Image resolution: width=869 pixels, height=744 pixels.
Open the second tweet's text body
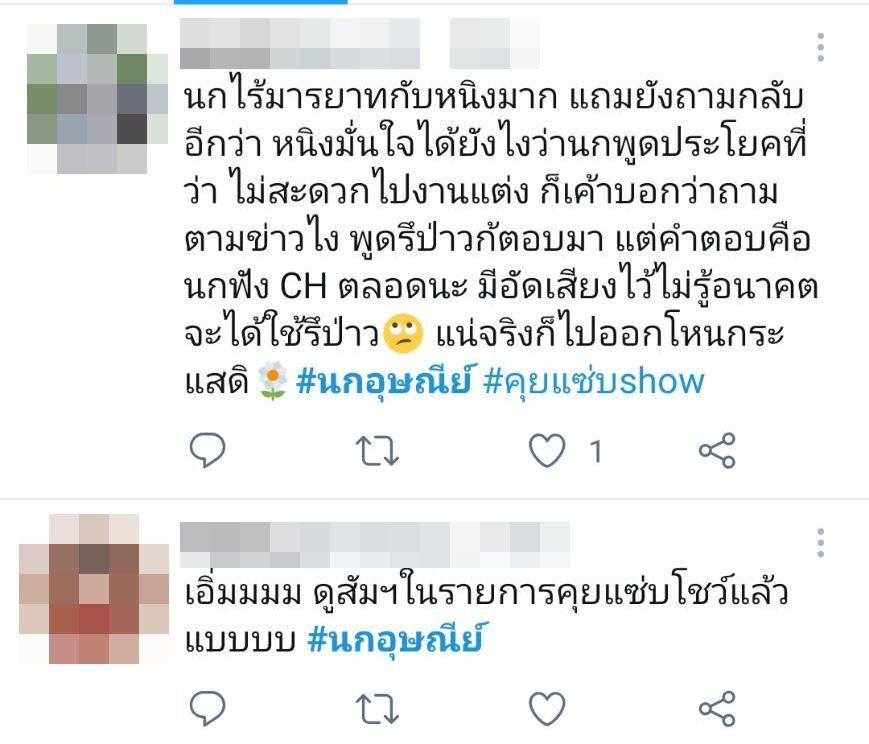(x=486, y=615)
